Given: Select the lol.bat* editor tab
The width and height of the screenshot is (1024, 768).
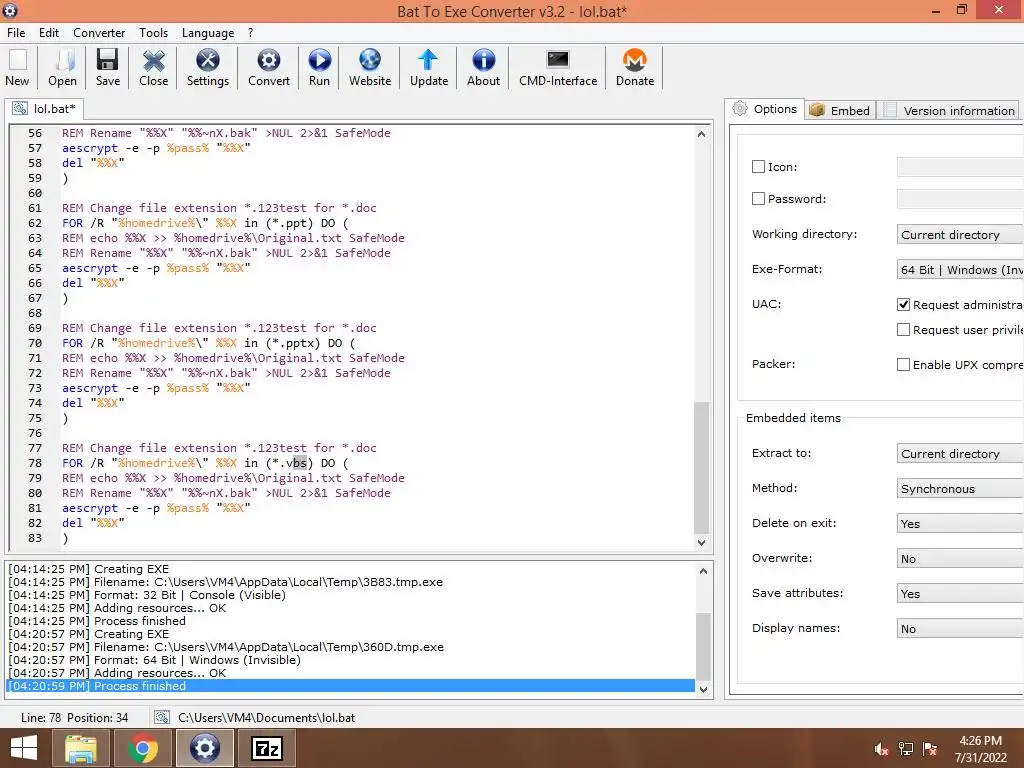Looking at the screenshot, I should (44, 108).
